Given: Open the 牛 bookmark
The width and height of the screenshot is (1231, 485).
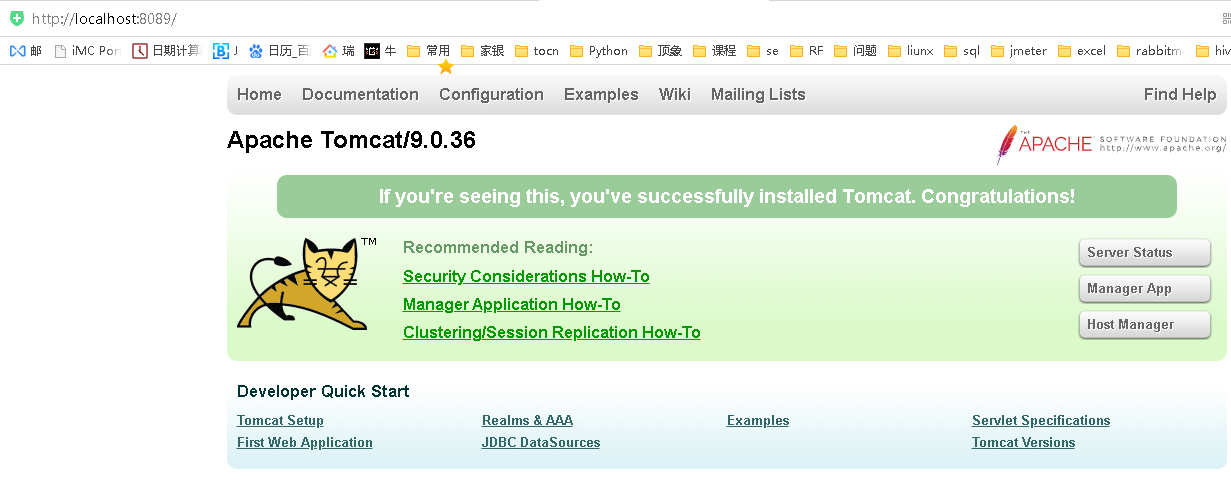Looking at the screenshot, I should pos(380,51).
